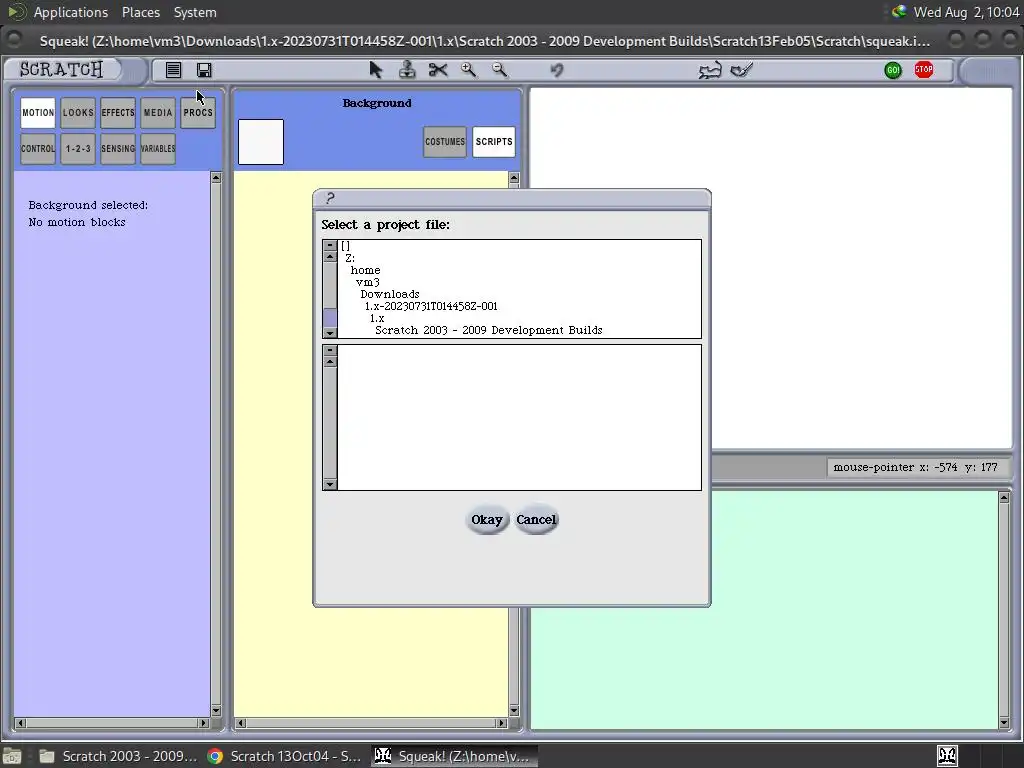Select the Background thumbnail
The width and height of the screenshot is (1024, 768).
tap(261, 142)
